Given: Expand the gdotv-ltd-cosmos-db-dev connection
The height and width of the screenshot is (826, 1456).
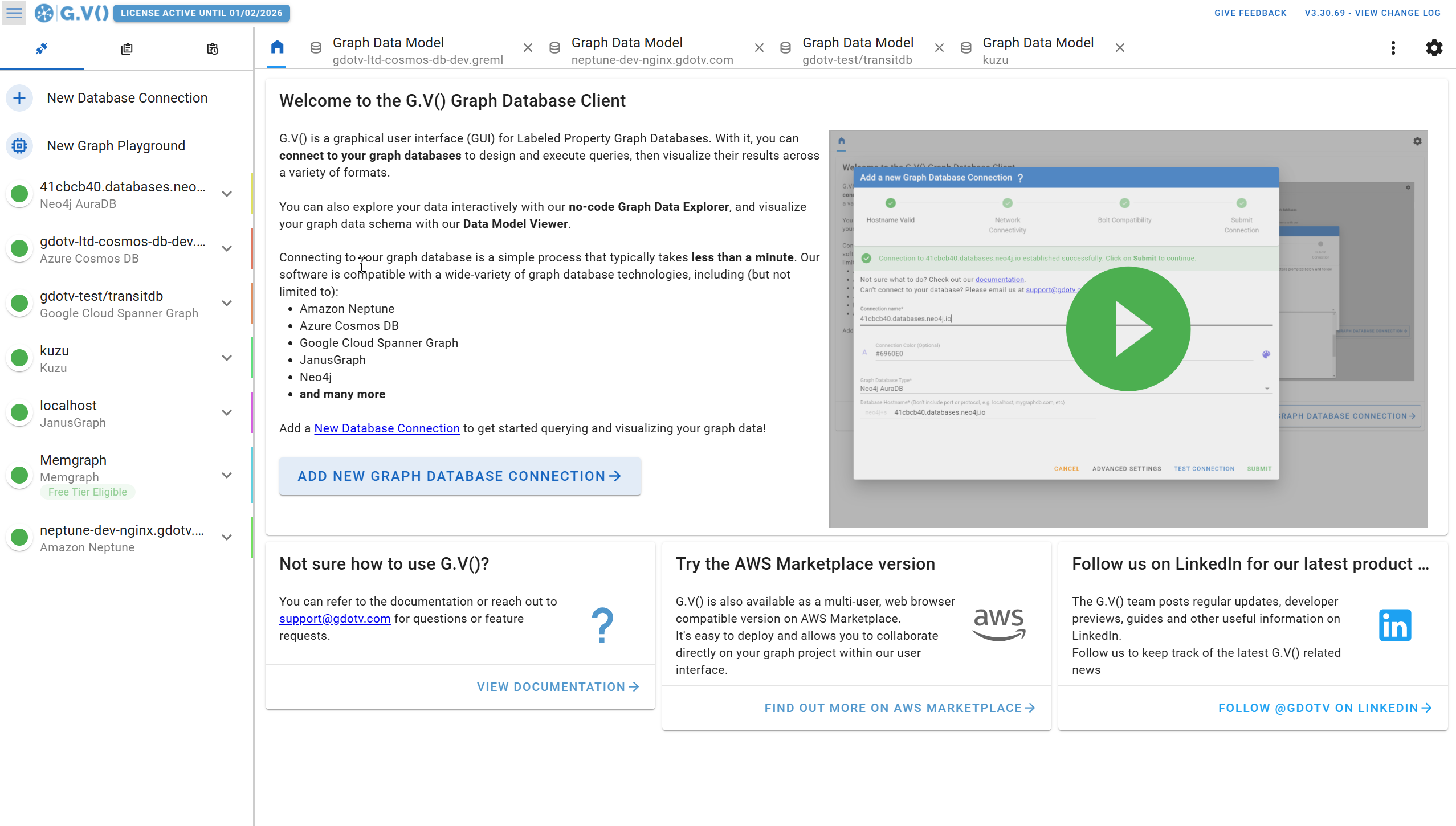Looking at the screenshot, I should pos(227,249).
